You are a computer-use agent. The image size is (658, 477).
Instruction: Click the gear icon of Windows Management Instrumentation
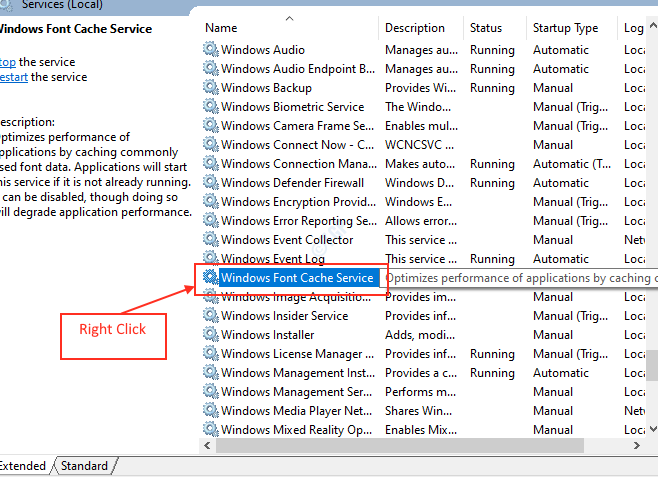[x=211, y=372]
